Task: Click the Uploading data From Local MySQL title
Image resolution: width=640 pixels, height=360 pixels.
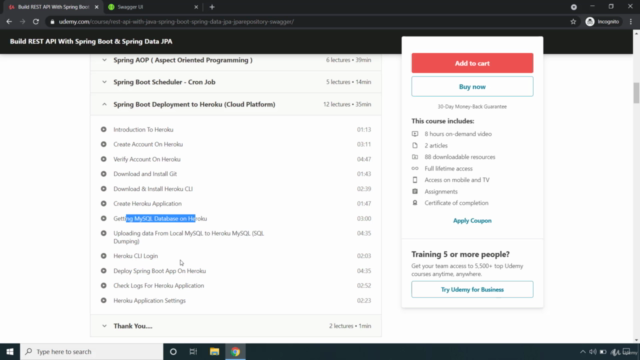Action: point(189,237)
